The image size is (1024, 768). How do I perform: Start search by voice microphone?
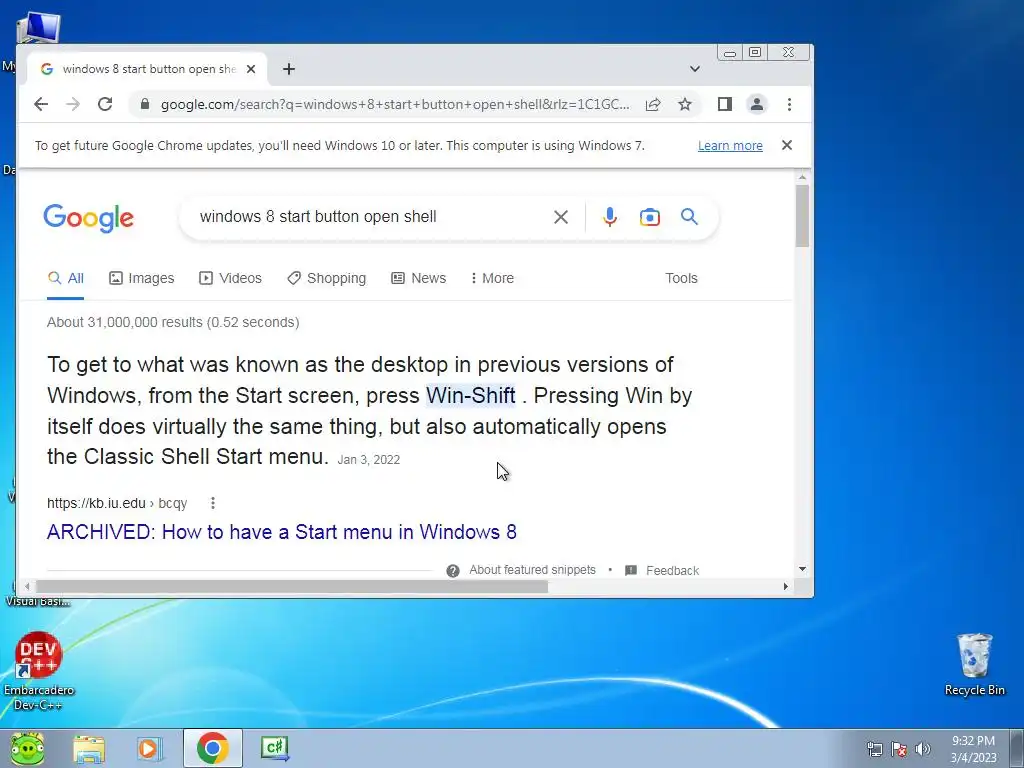pyautogui.click(x=609, y=217)
